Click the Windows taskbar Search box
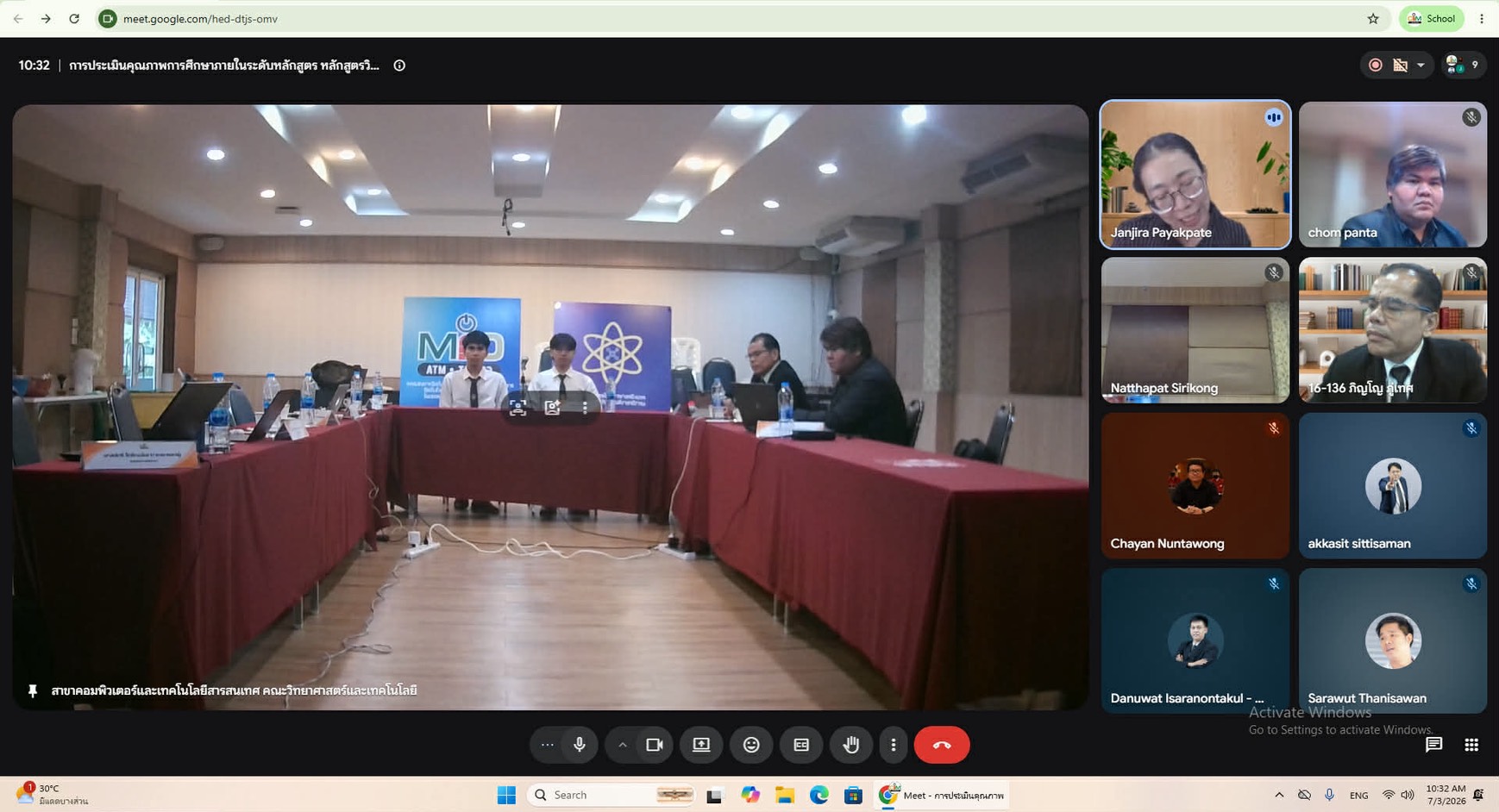 [612, 795]
